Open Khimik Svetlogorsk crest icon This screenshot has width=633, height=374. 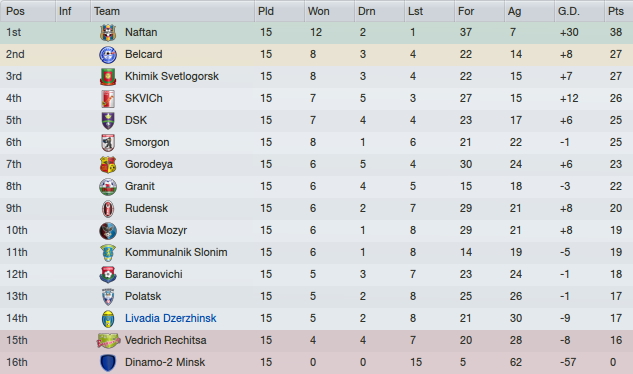[108, 76]
